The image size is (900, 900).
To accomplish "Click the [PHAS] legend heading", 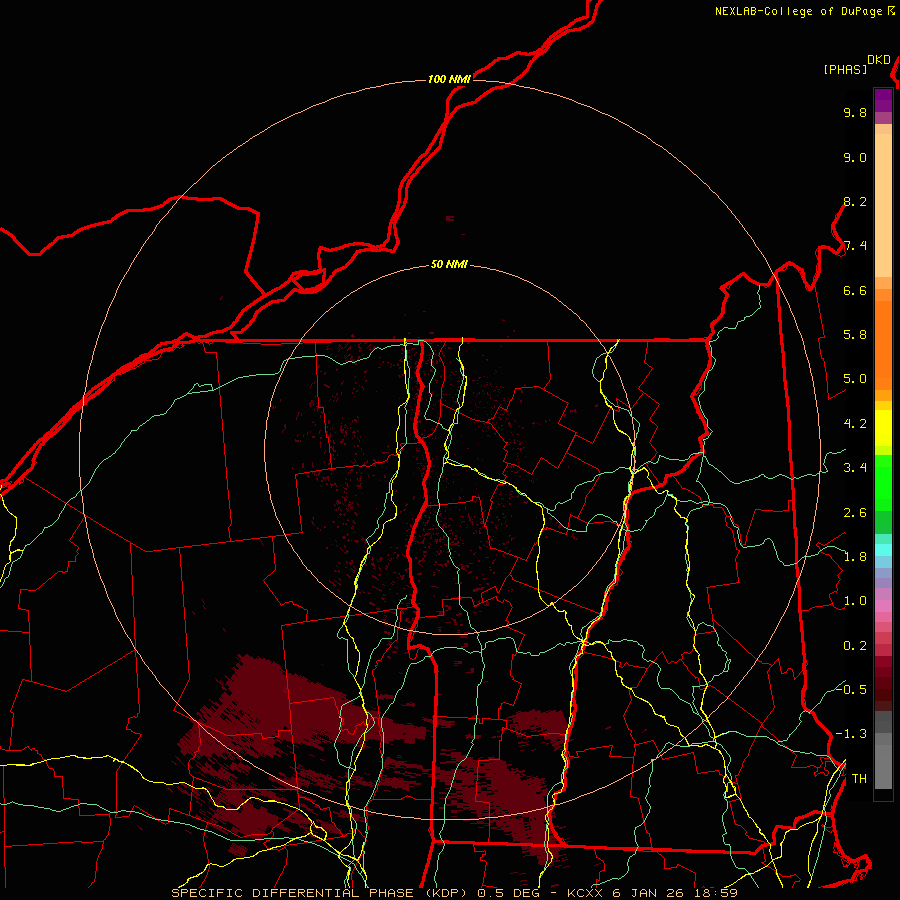I will (845, 69).
